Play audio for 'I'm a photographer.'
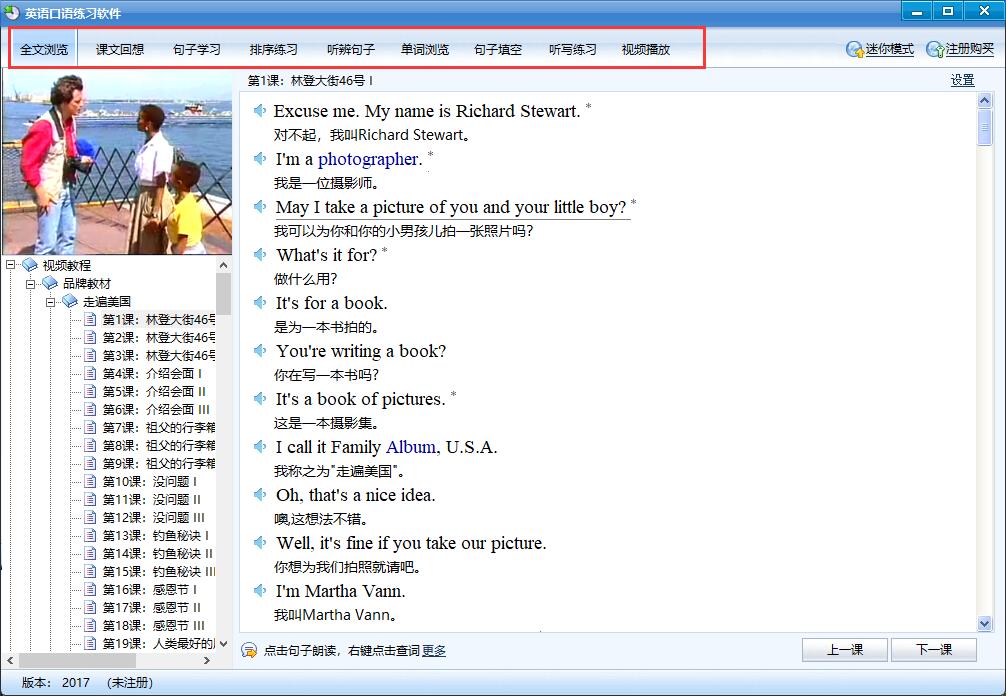The height and width of the screenshot is (696, 1006). 259,158
